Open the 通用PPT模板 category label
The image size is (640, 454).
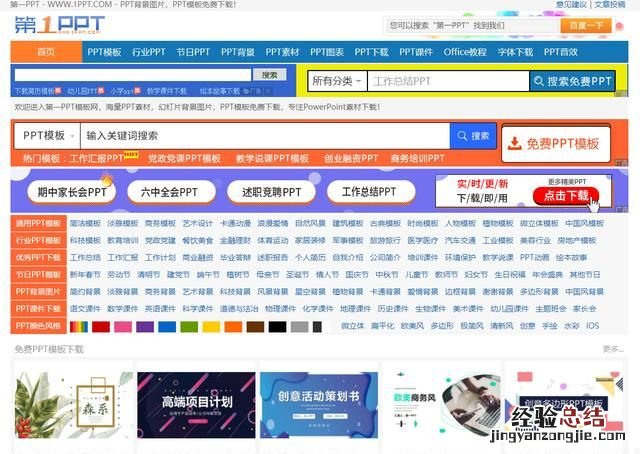[38, 223]
